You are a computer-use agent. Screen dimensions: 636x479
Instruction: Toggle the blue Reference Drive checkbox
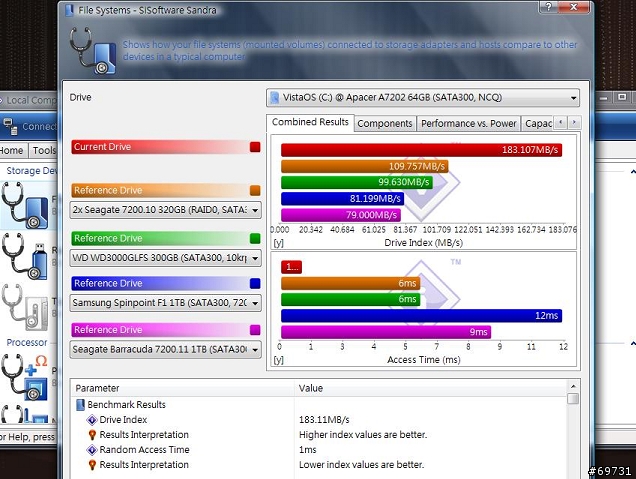coord(255,283)
